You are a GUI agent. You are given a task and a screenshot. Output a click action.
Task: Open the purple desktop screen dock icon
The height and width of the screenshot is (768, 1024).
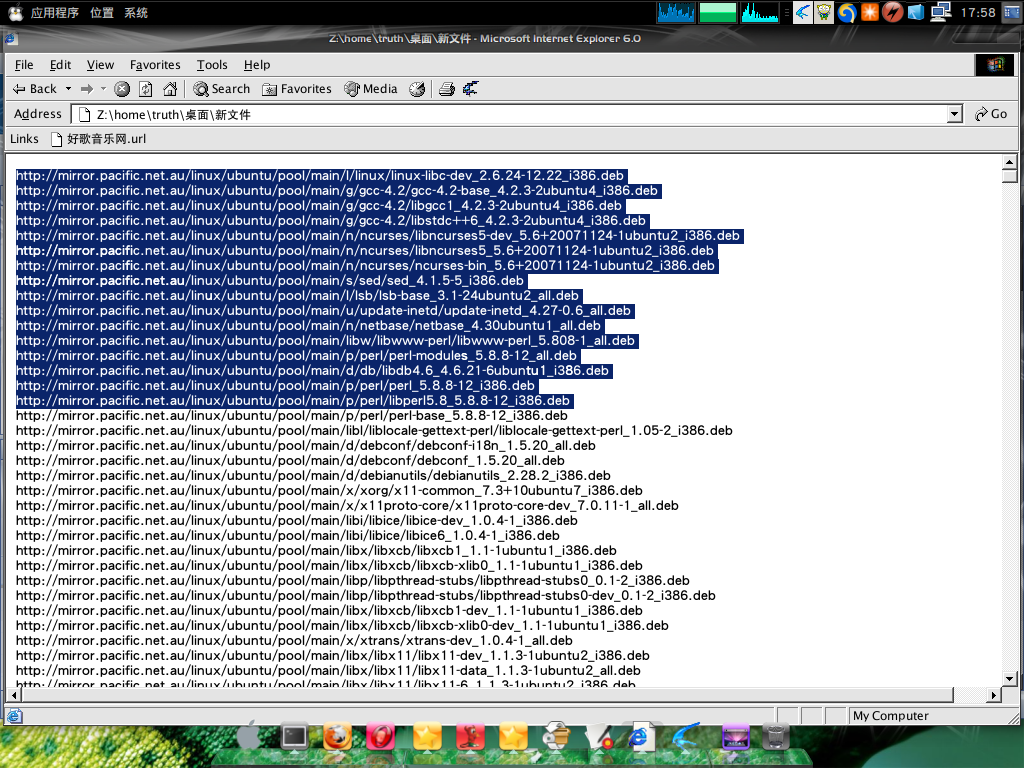(735, 737)
